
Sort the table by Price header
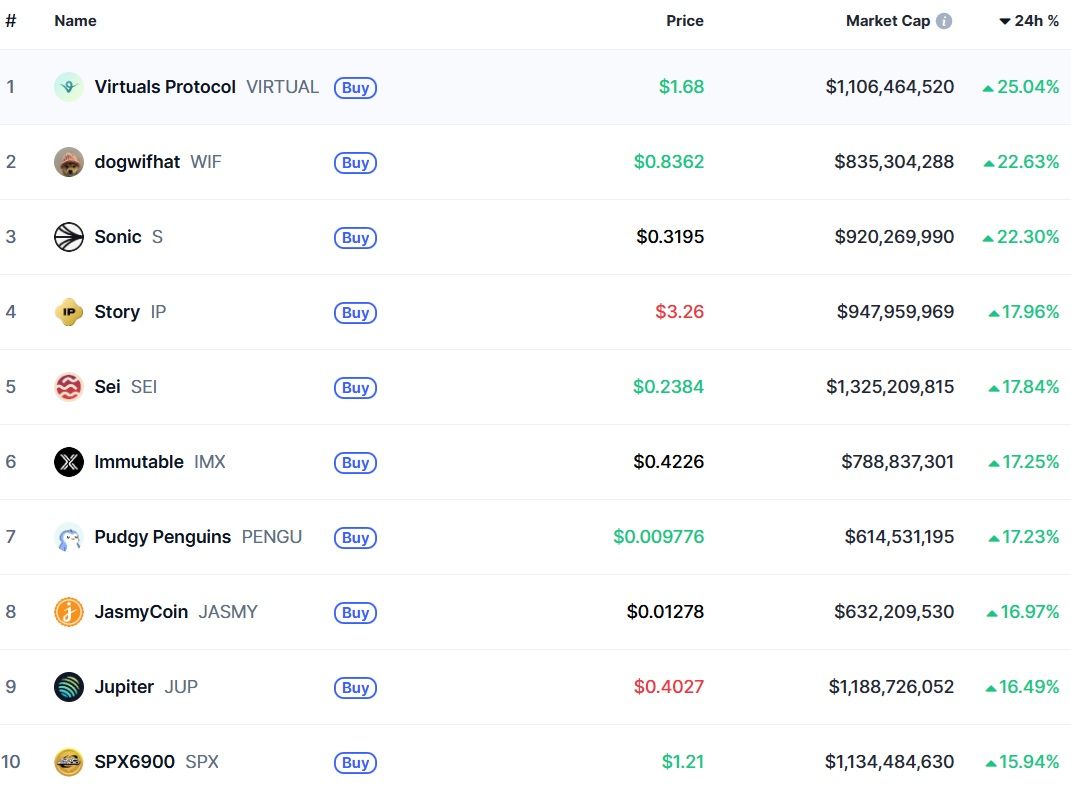[684, 21]
